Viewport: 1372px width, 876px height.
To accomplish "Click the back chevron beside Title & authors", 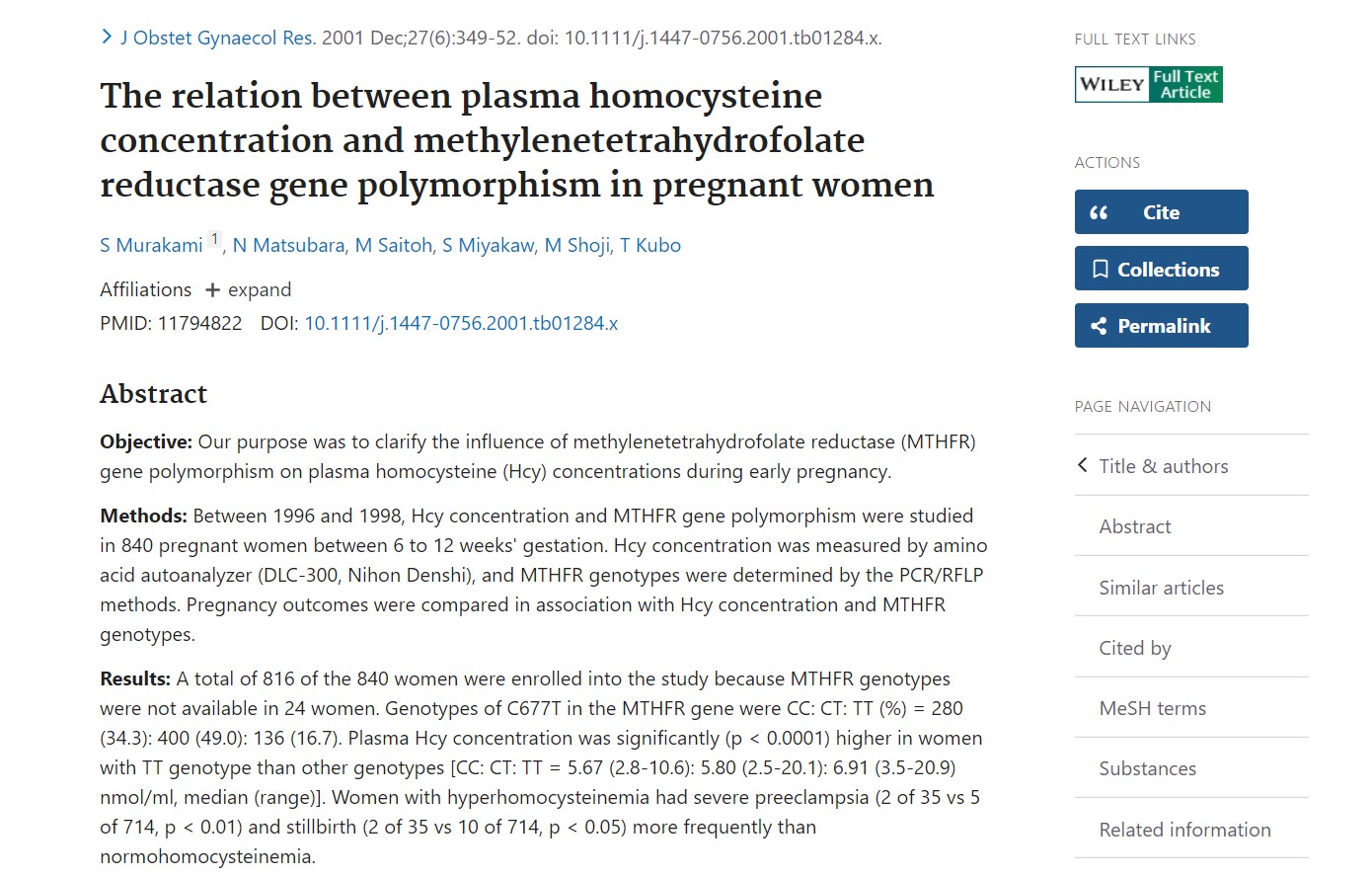I will [1083, 465].
